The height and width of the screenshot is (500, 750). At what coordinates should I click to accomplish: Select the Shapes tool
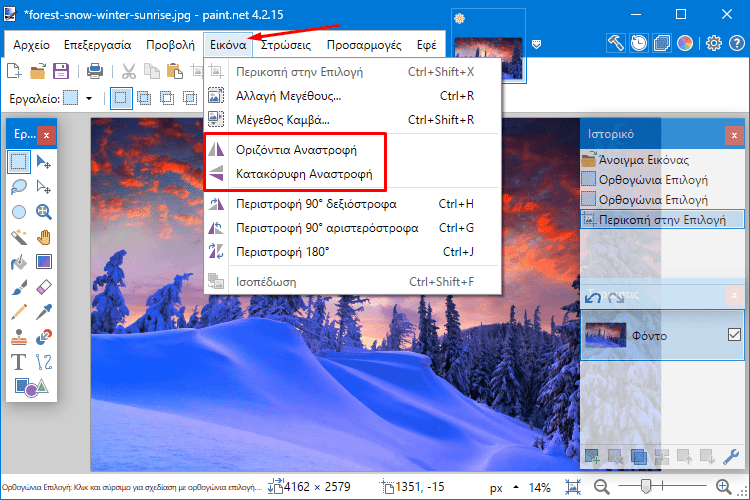pyautogui.click(x=31, y=387)
